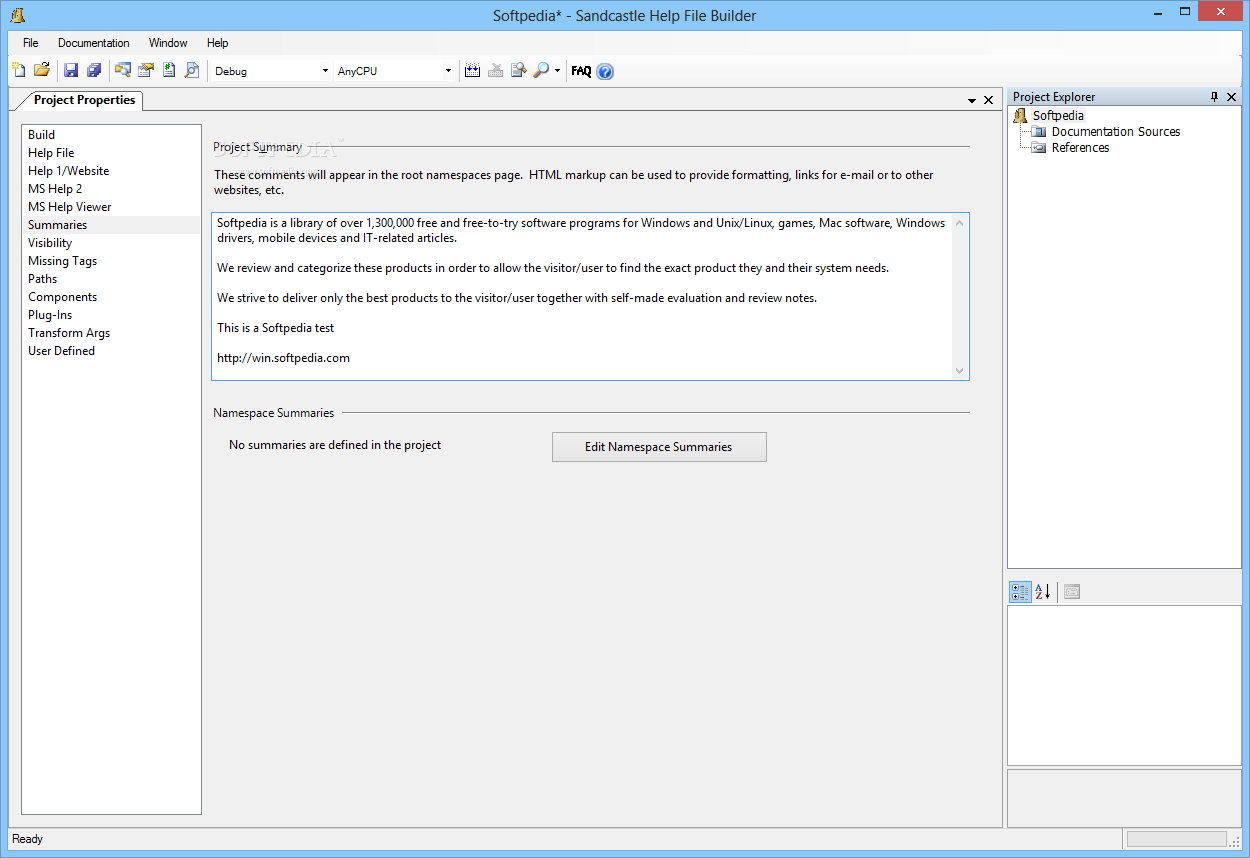The width and height of the screenshot is (1250, 858).
Task: Select the Paths category
Action: point(111,279)
